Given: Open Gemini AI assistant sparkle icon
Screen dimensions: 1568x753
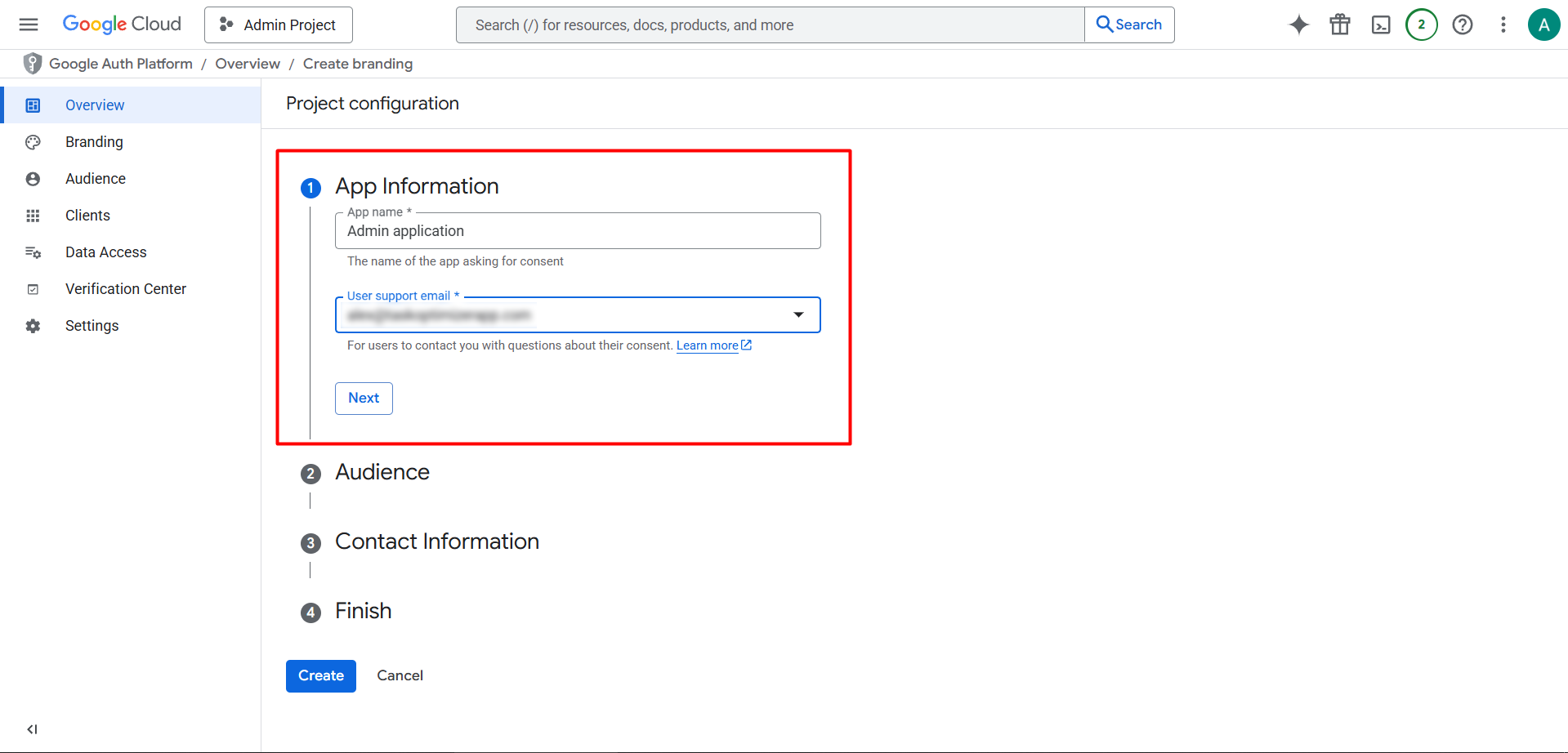Looking at the screenshot, I should [1299, 25].
